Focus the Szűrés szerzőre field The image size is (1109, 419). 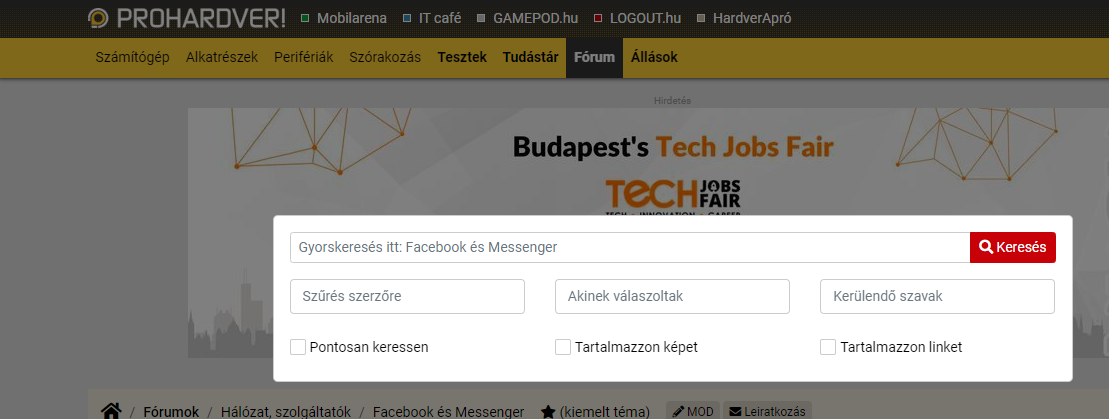[407, 297]
